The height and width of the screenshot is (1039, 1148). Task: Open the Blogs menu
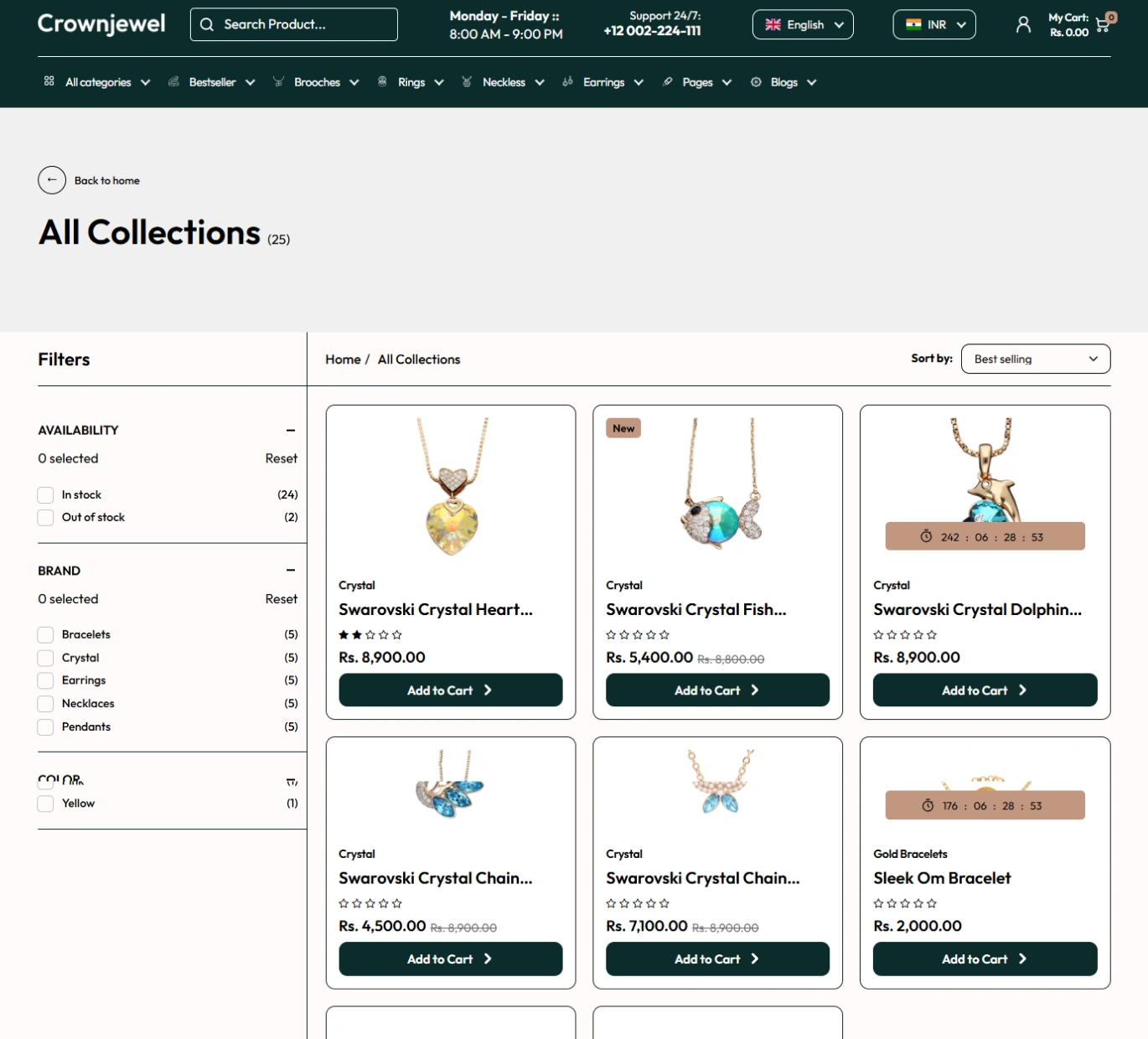[783, 82]
